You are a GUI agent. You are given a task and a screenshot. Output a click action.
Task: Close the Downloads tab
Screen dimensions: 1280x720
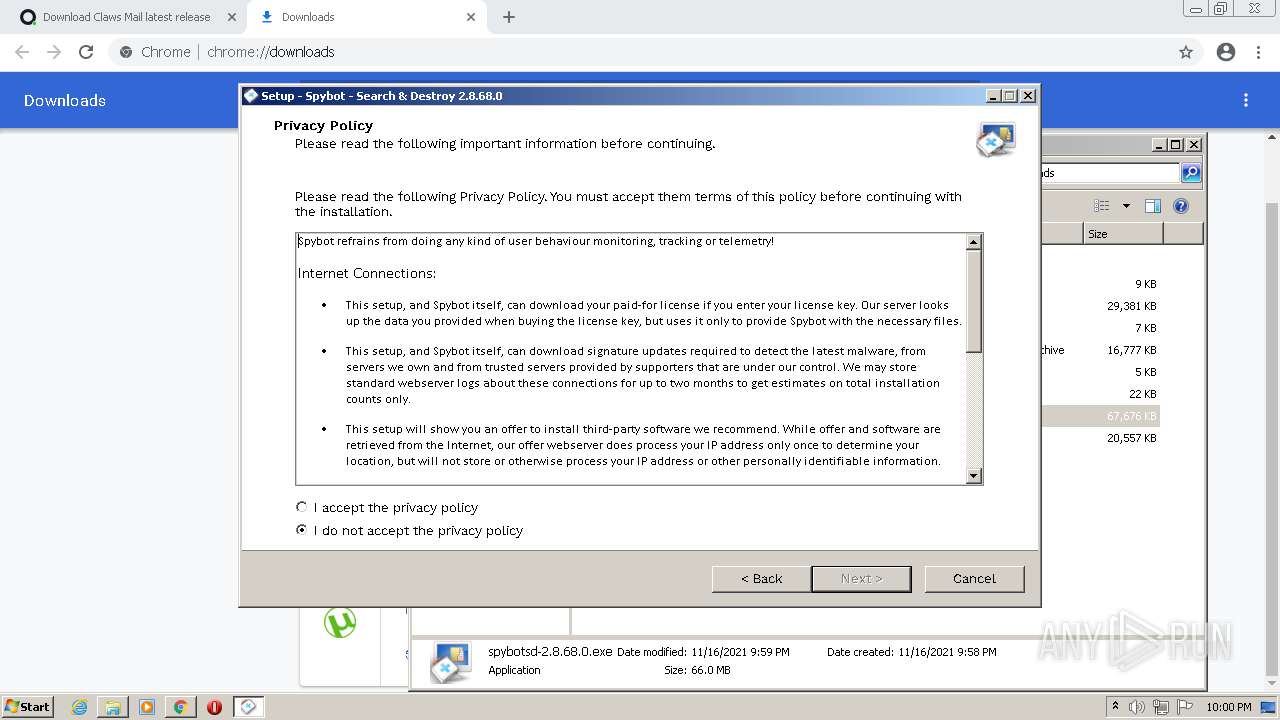tap(471, 17)
